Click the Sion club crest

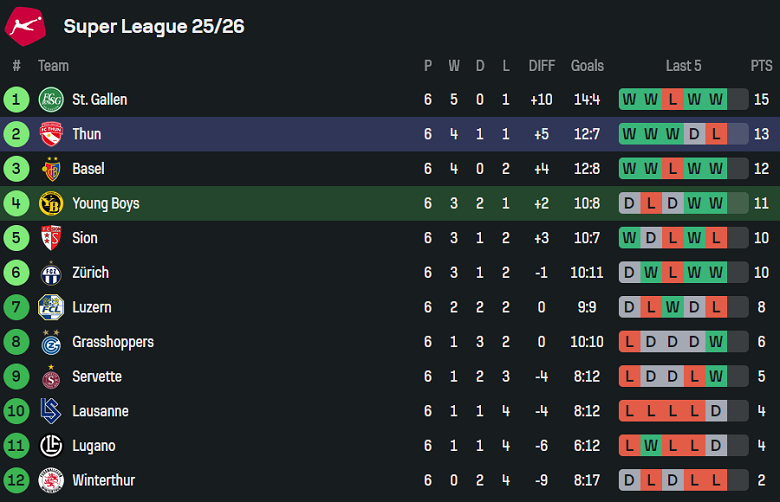coord(51,238)
